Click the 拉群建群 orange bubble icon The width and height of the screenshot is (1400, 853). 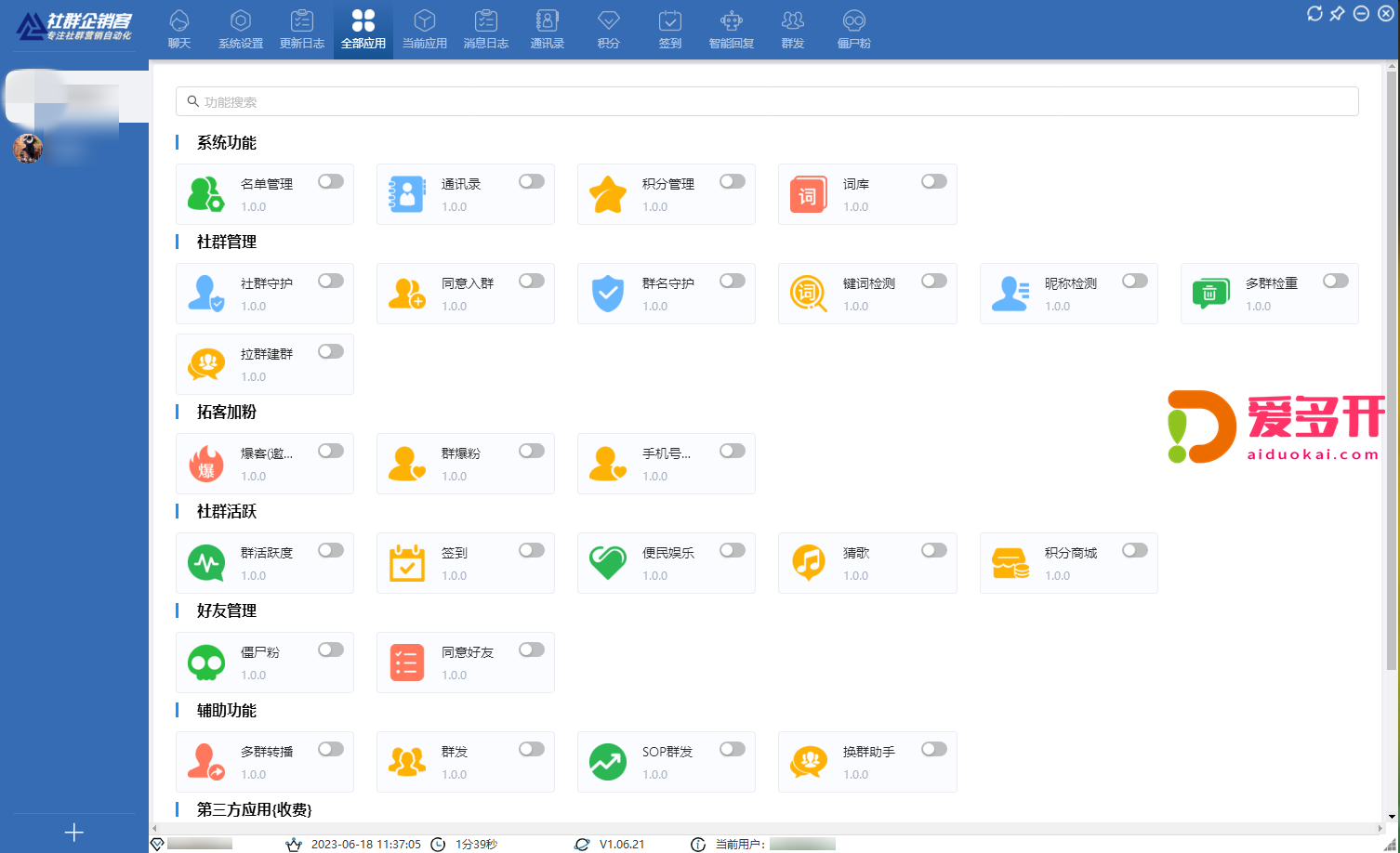coord(205,364)
